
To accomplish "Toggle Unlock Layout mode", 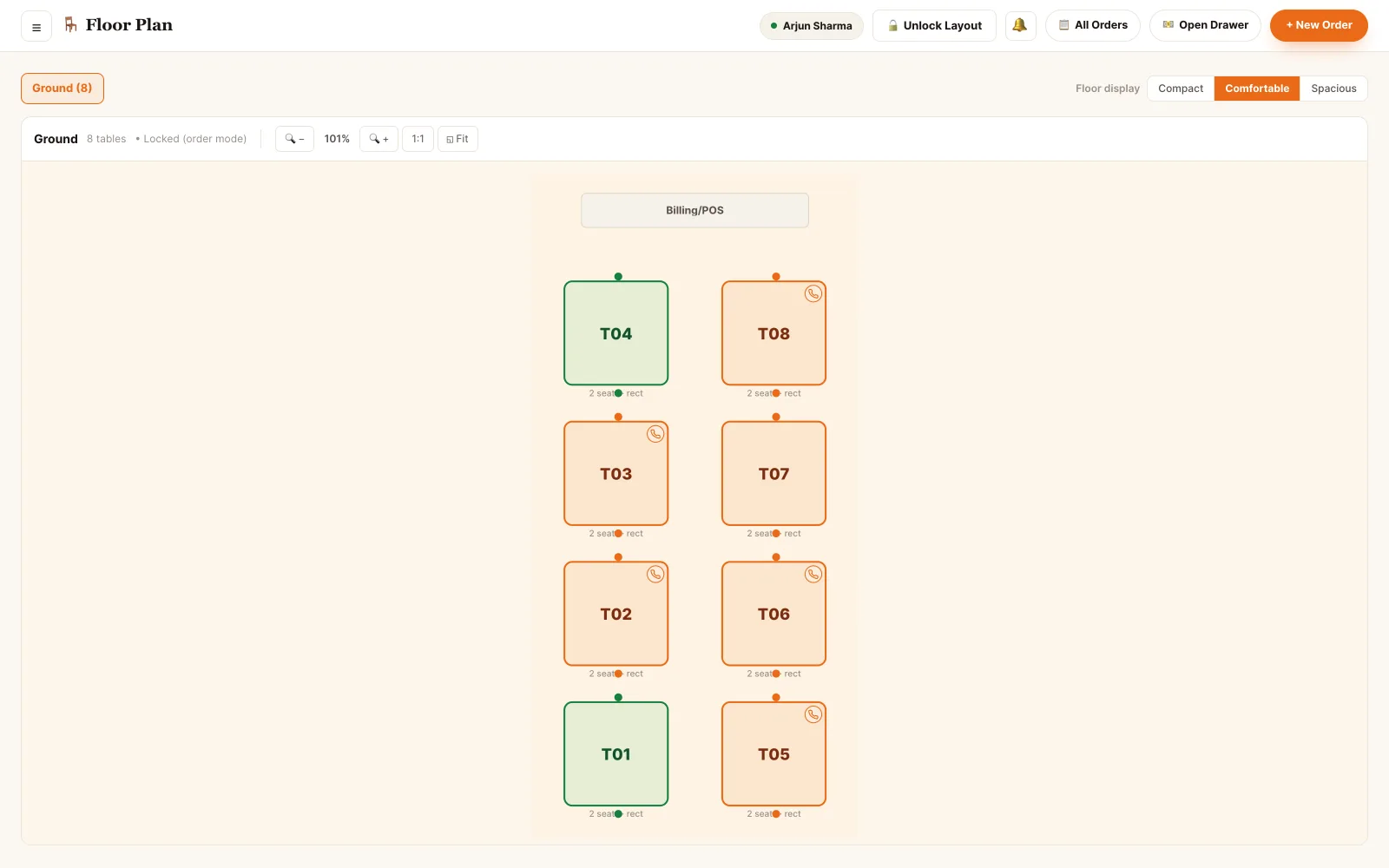I will coord(934,25).
